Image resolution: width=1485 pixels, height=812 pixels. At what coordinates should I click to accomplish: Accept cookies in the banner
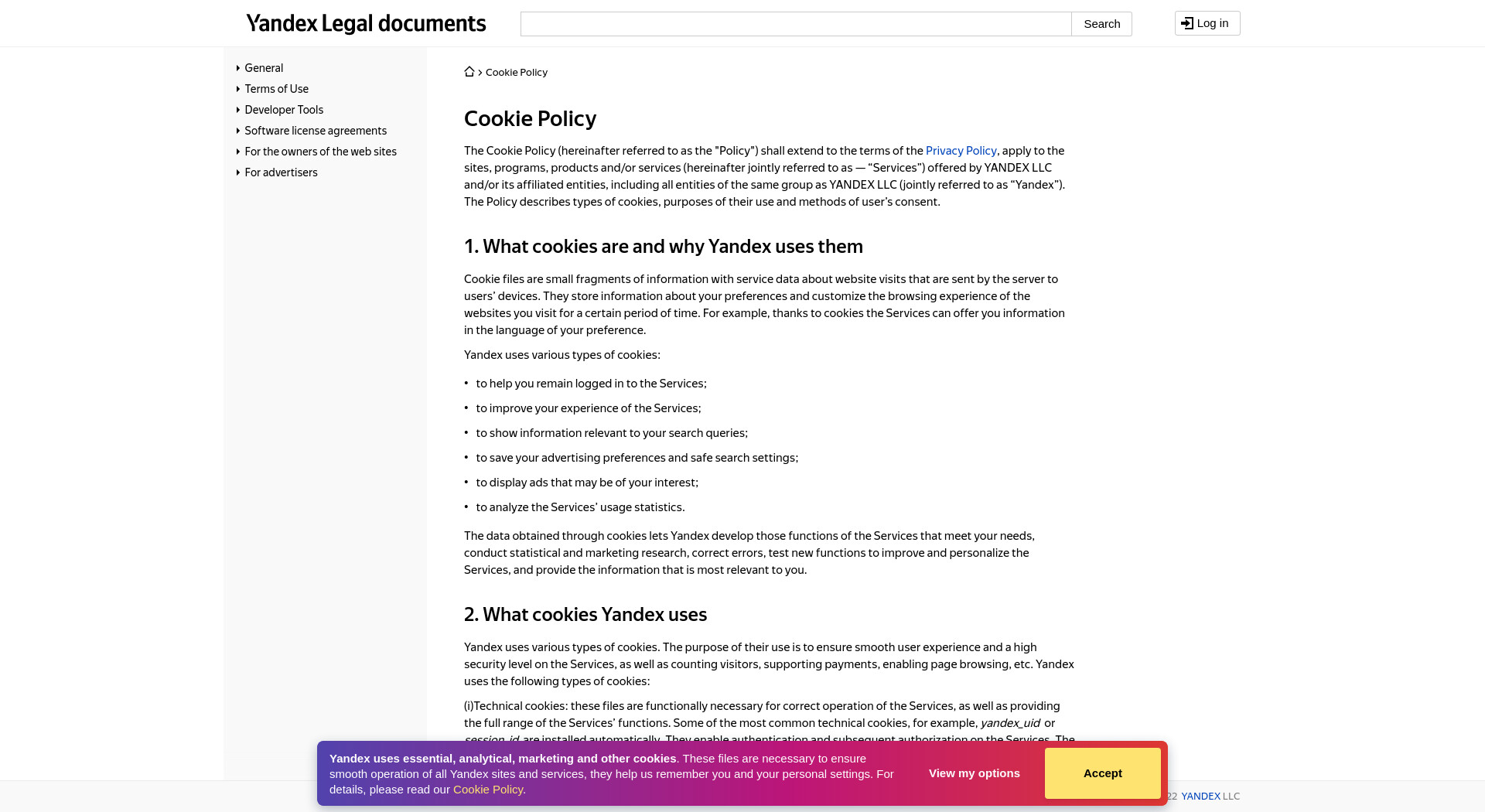click(1102, 773)
